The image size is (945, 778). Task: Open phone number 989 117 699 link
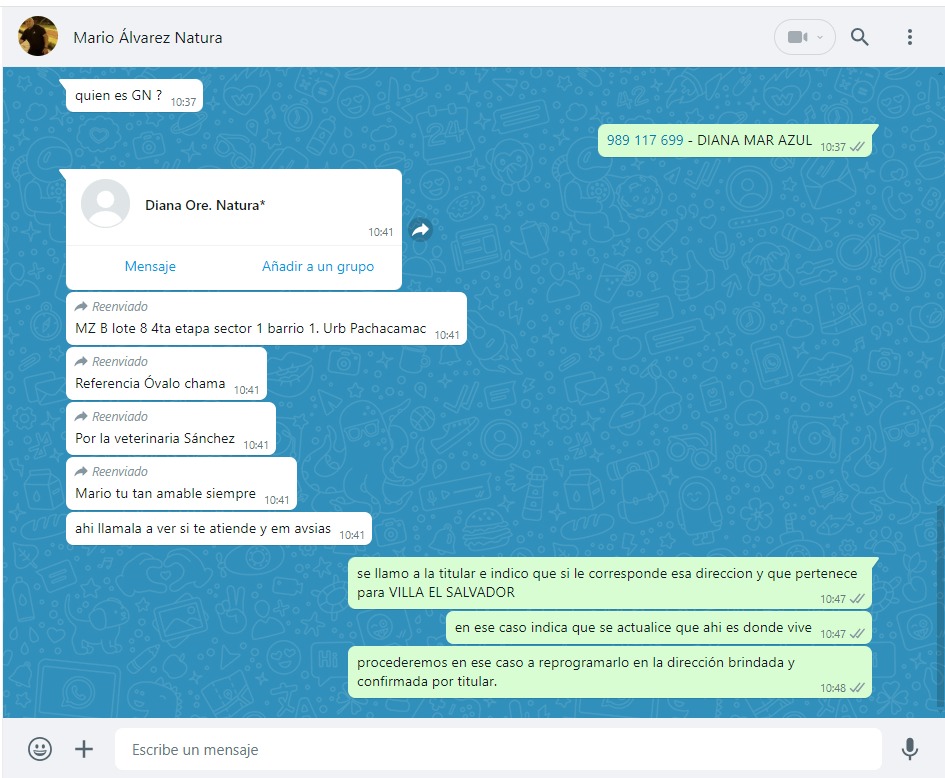pyautogui.click(x=645, y=140)
